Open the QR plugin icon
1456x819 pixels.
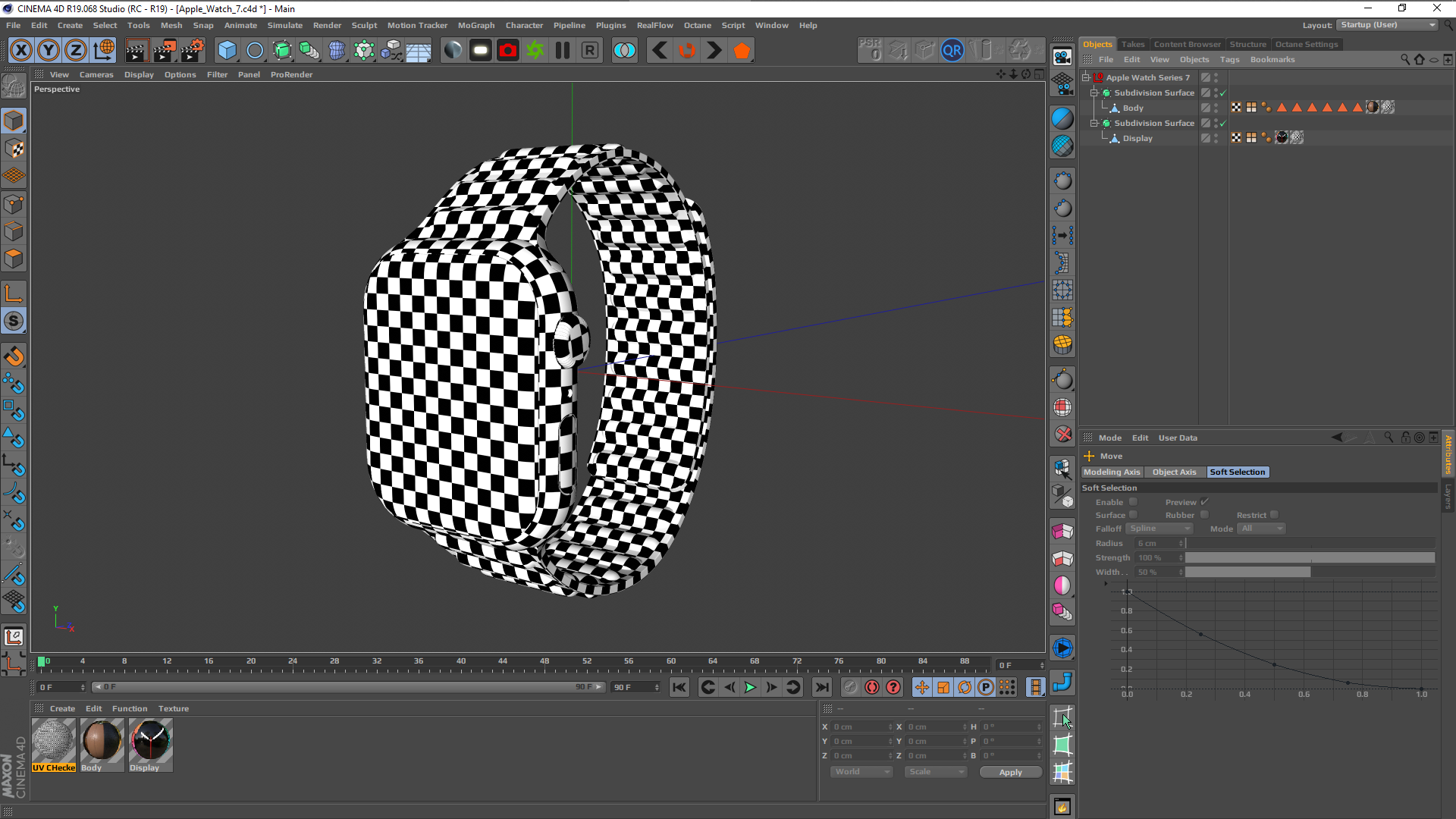tap(952, 51)
